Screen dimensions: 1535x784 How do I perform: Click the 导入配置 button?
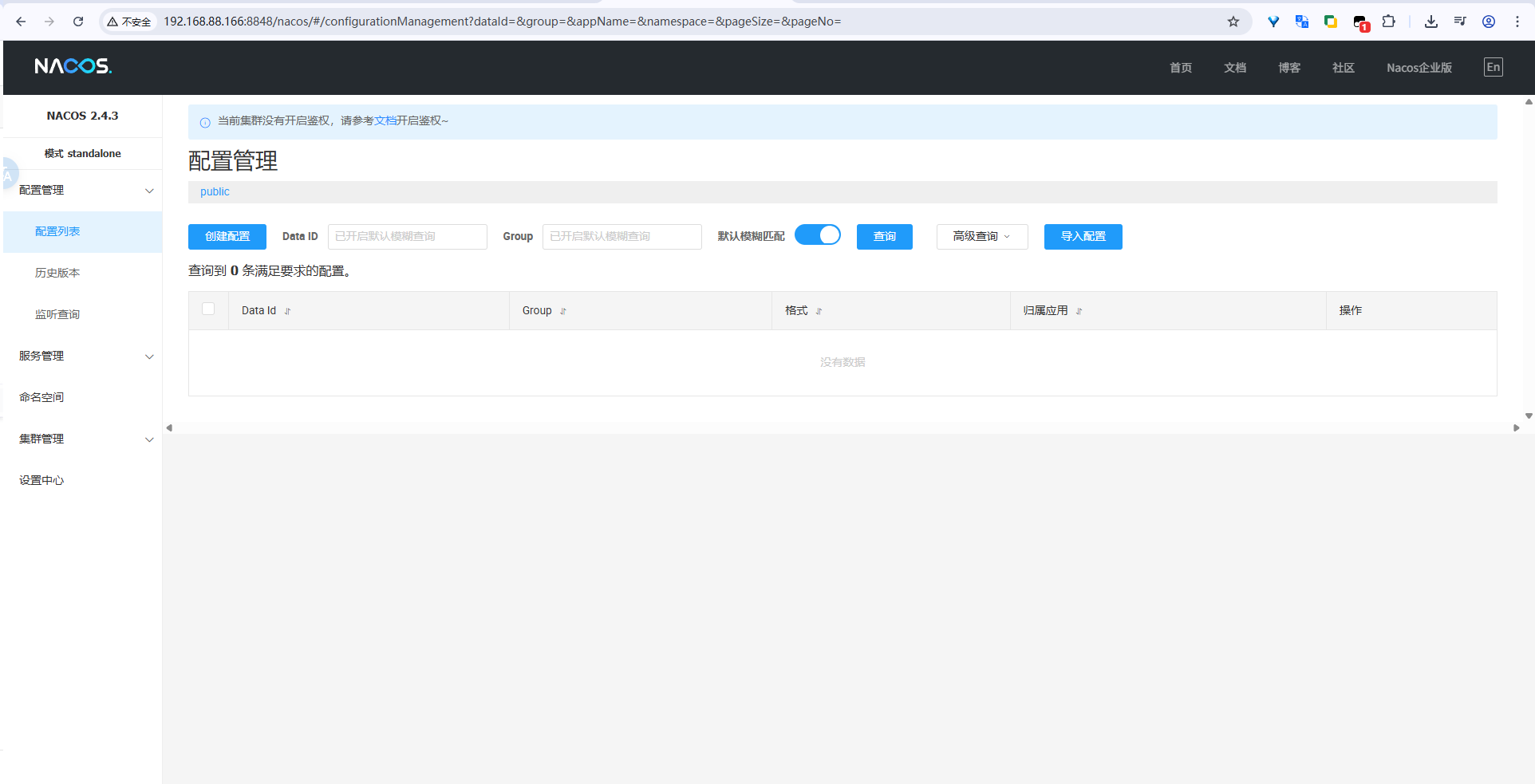1083,237
